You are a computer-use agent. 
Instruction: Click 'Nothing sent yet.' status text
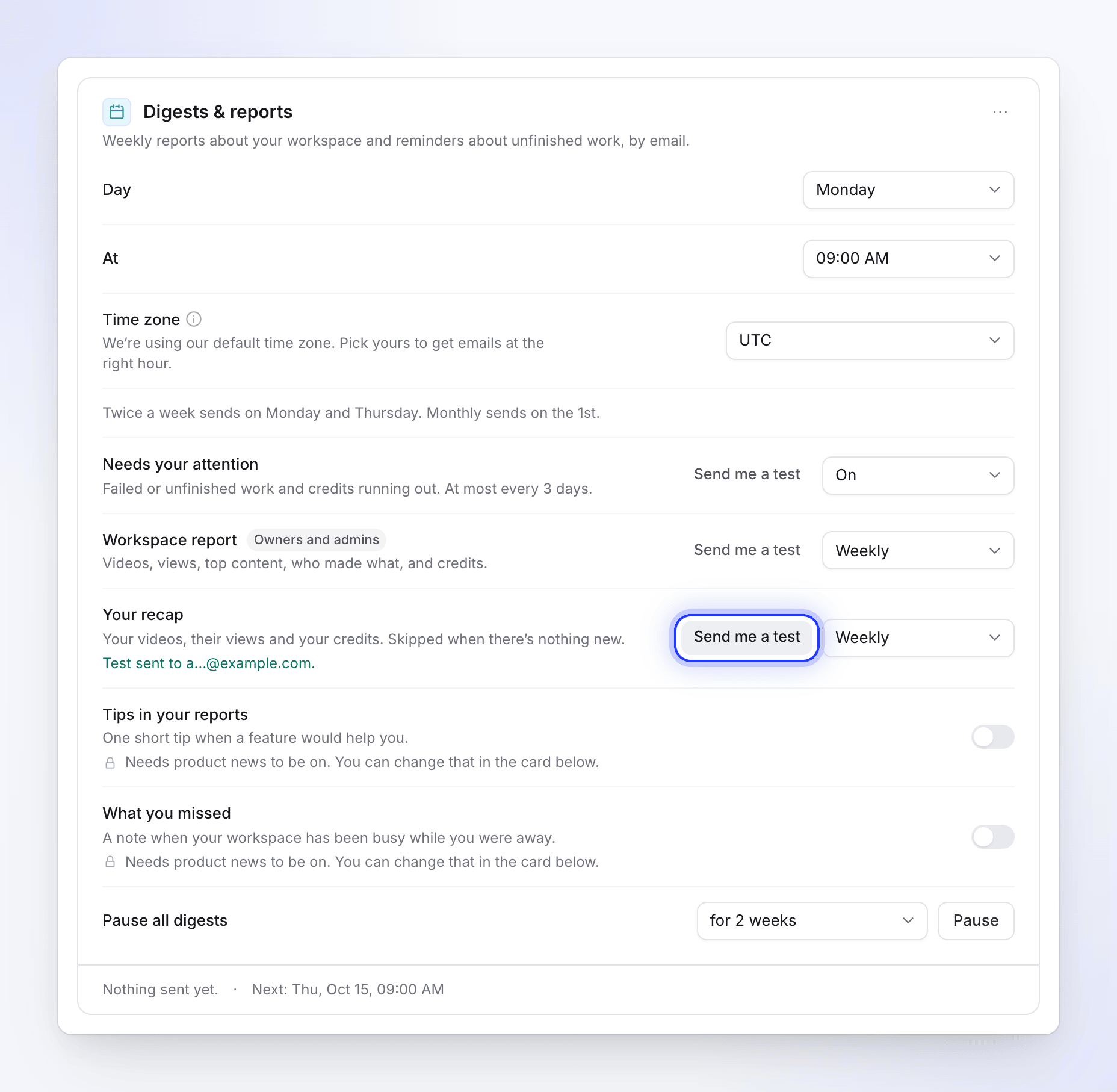tap(160, 990)
